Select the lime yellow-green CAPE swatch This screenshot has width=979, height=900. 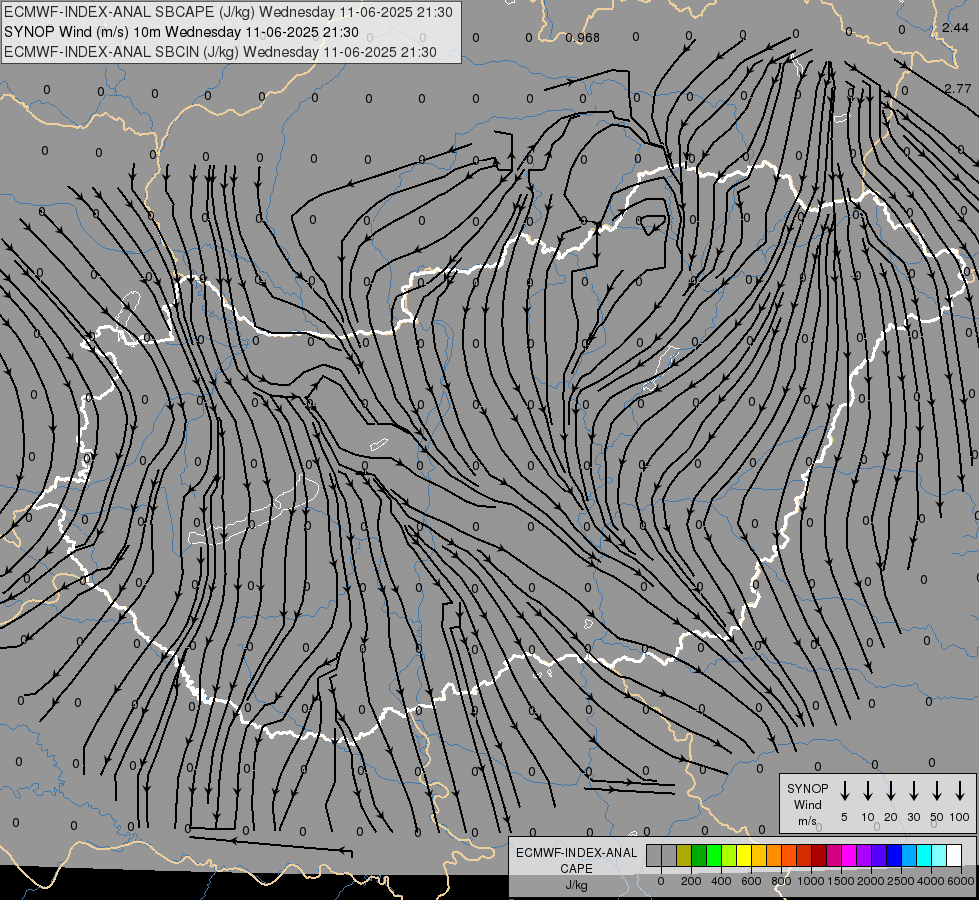coord(729,855)
